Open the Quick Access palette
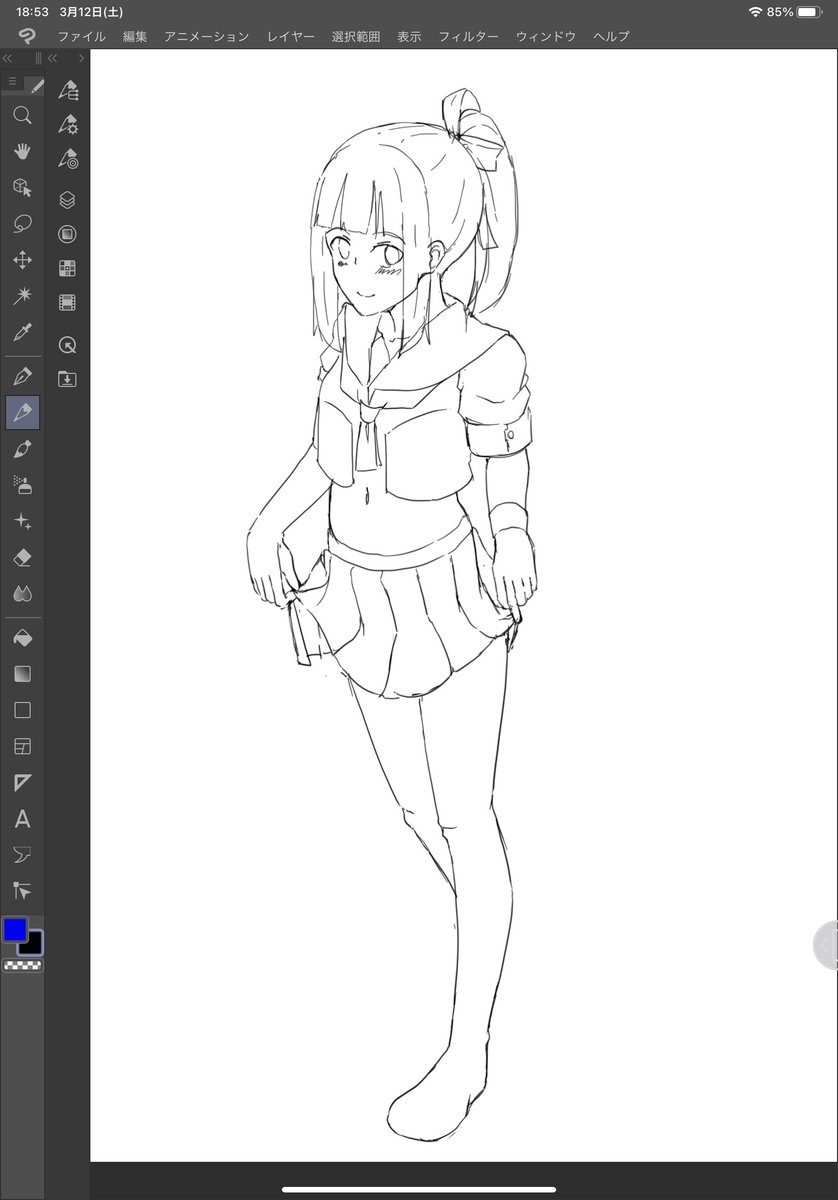This screenshot has height=1200, width=838. click(67, 345)
